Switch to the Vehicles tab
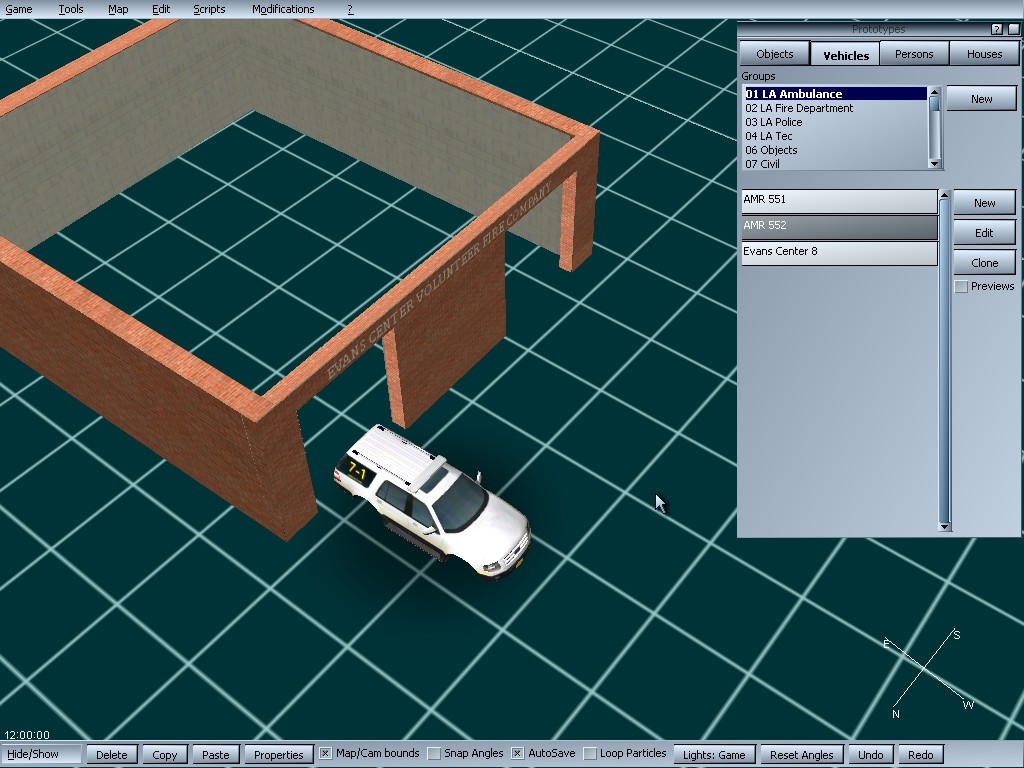This screenshot has width=1024, height=768. click(846, 54)
